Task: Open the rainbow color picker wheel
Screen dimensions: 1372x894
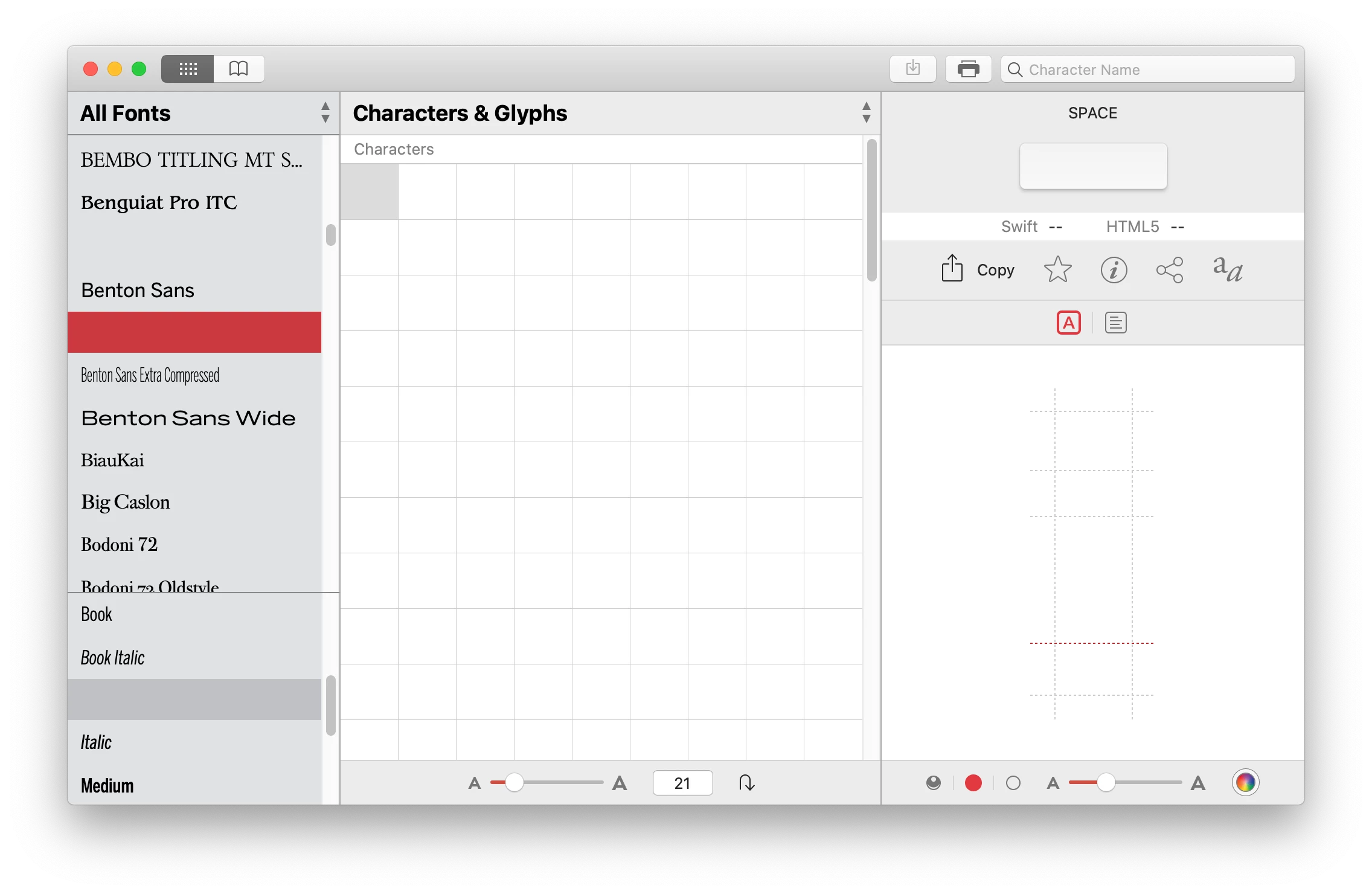Action: coord(1245,783)
